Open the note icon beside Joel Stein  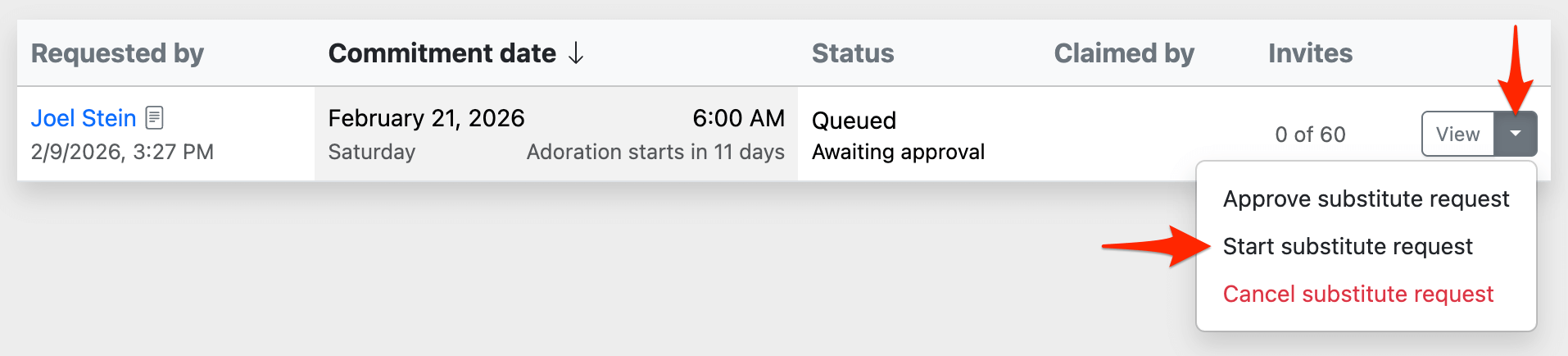tap(154, 118)
